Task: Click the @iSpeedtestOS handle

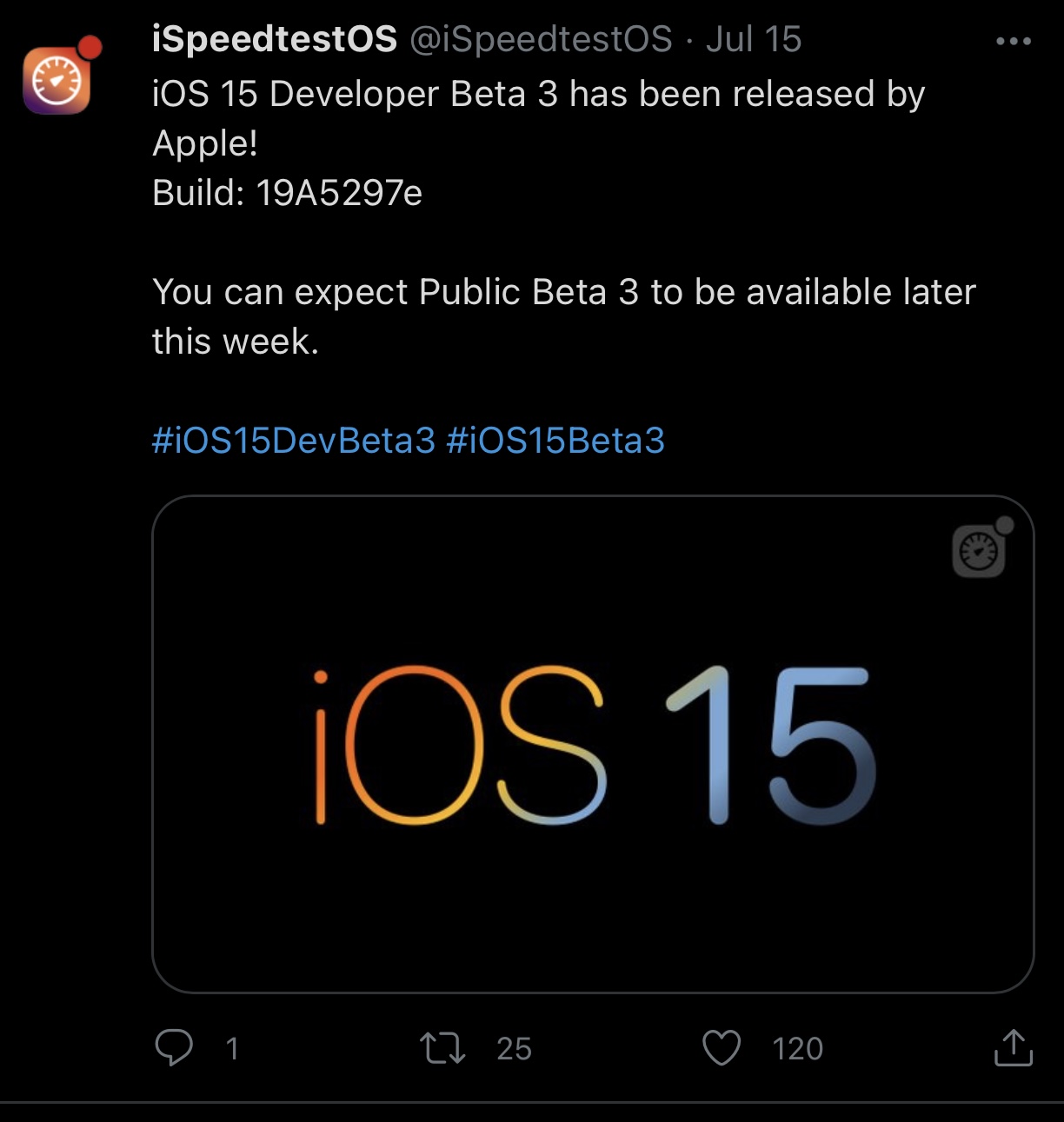Action: tap(541, 39)
